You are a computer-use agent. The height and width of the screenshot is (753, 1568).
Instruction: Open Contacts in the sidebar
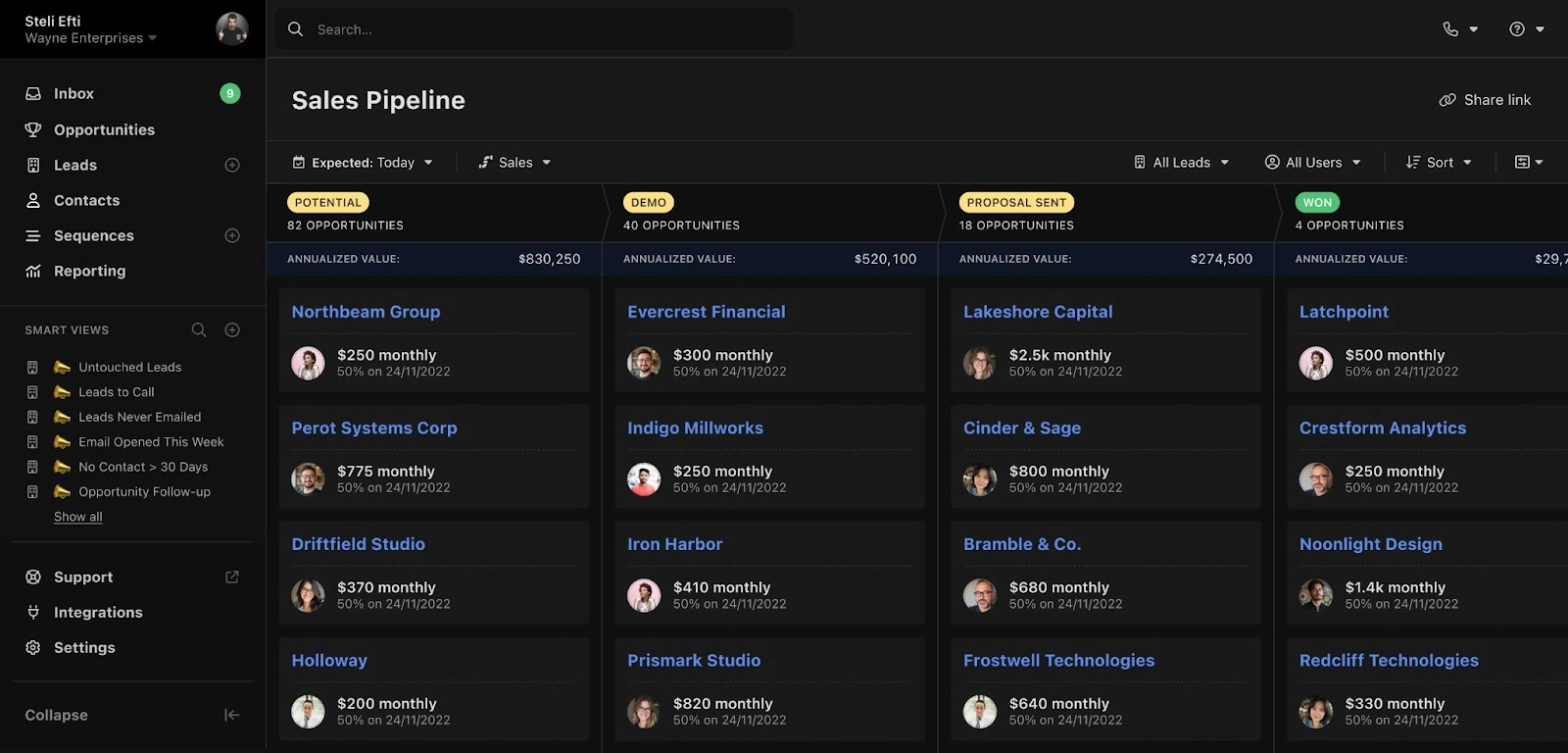[x=86, y=200]
